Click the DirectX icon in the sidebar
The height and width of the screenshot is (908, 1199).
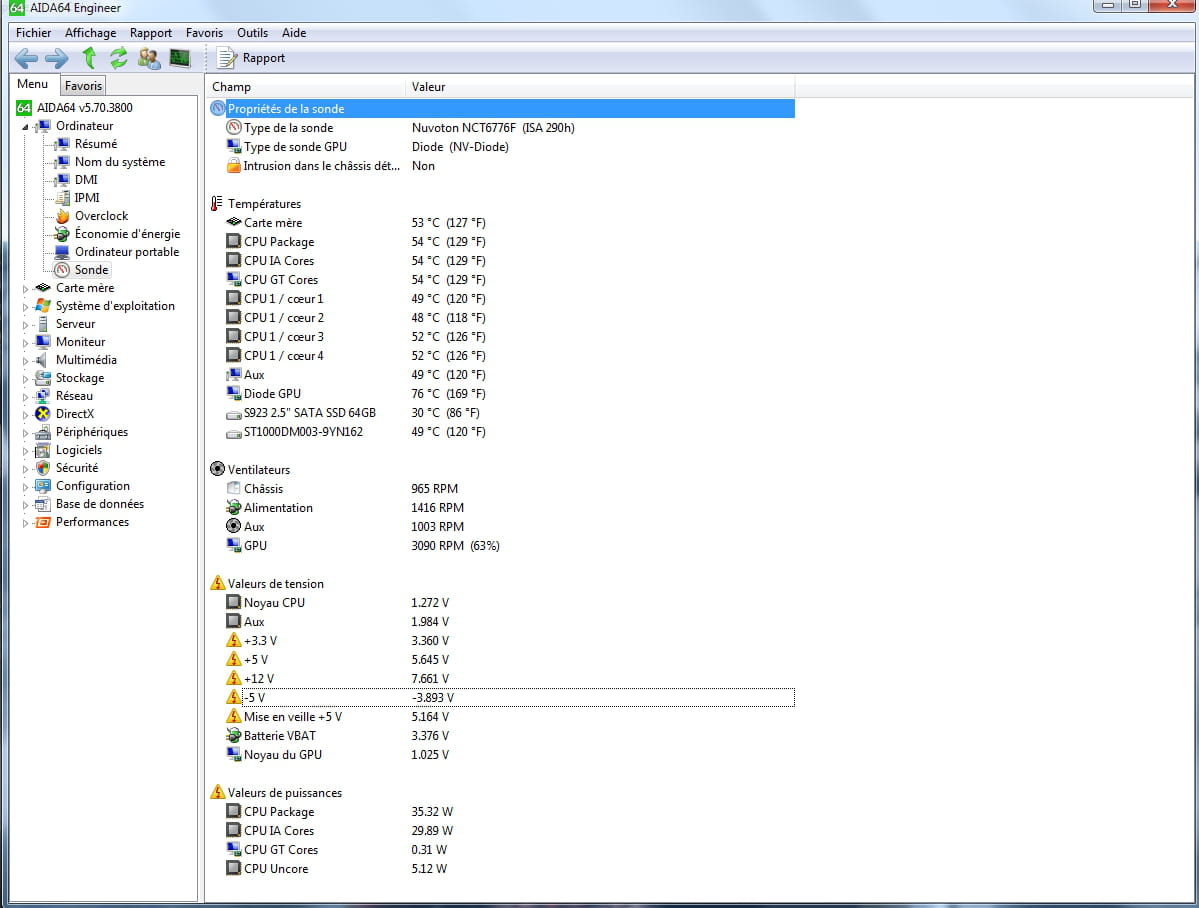(x=43, y=414)
